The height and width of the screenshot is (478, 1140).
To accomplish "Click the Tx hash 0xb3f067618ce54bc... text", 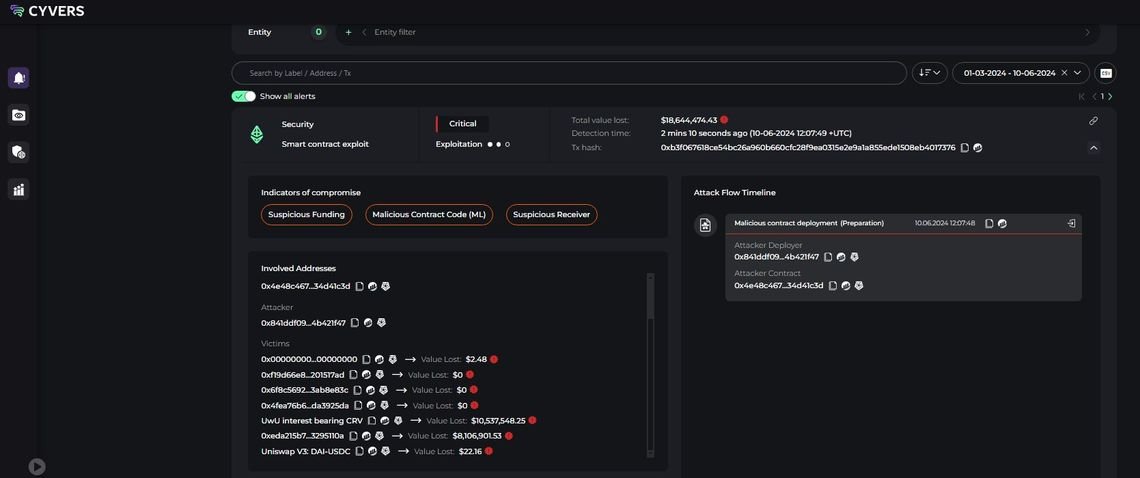I will point(808,148).
